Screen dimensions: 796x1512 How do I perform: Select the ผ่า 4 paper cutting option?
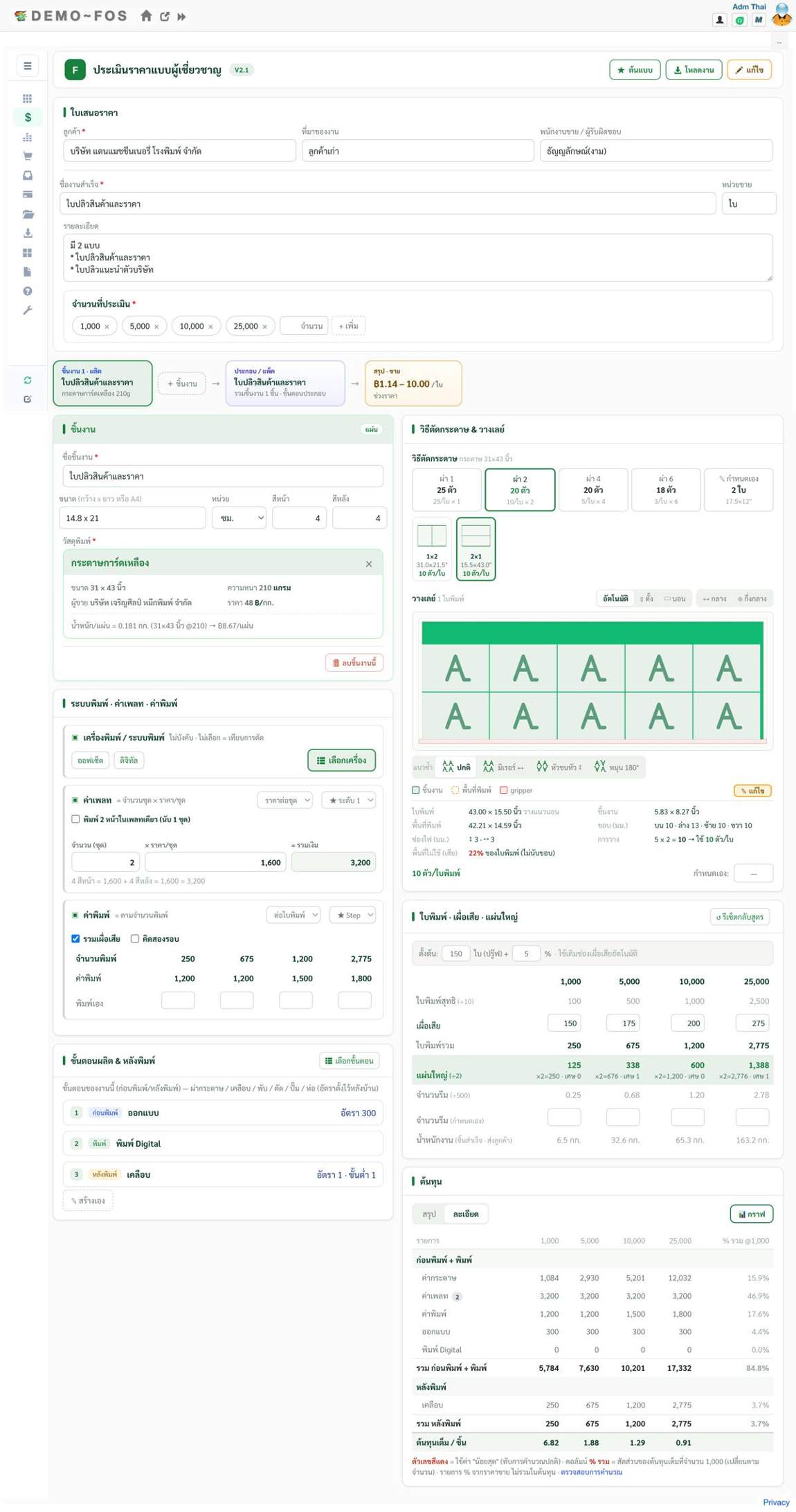593,489
